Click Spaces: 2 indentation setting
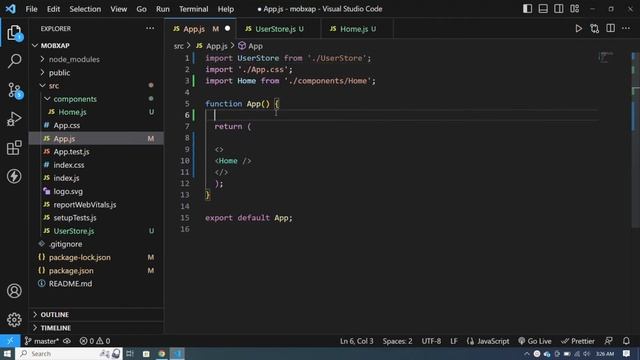The image size is (640, 360). 397,341
